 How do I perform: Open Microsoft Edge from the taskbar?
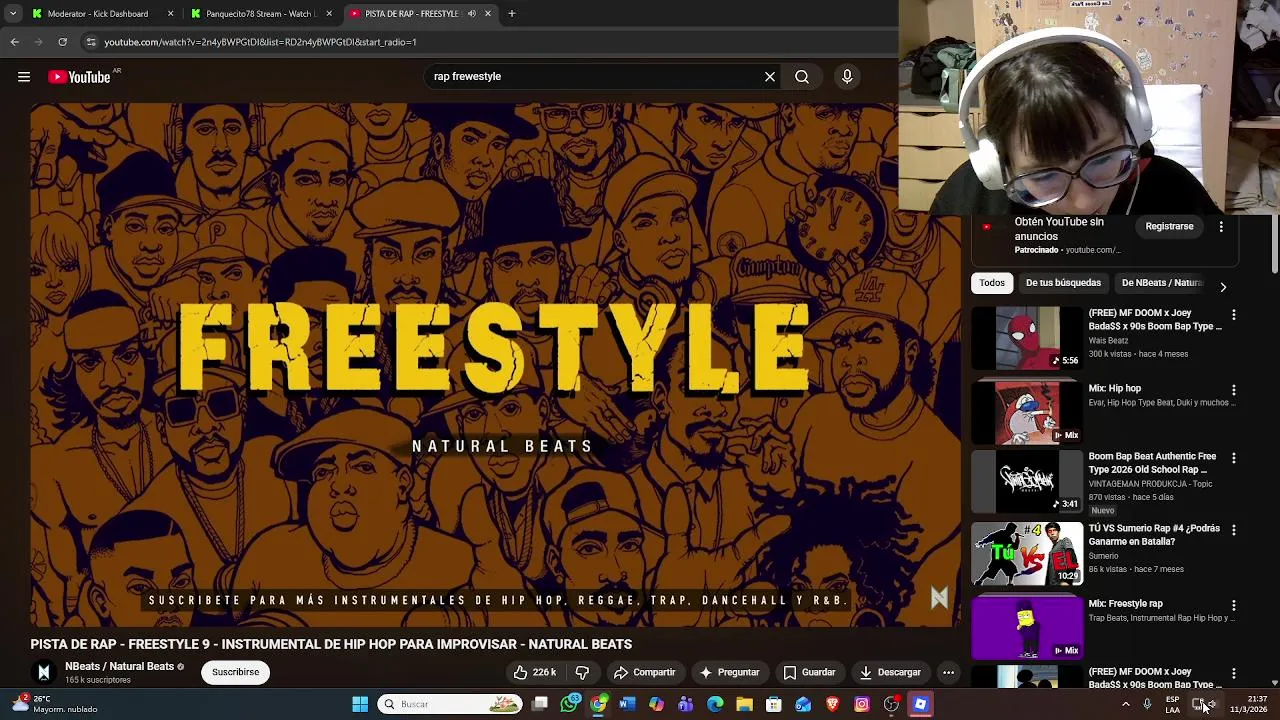715,705
